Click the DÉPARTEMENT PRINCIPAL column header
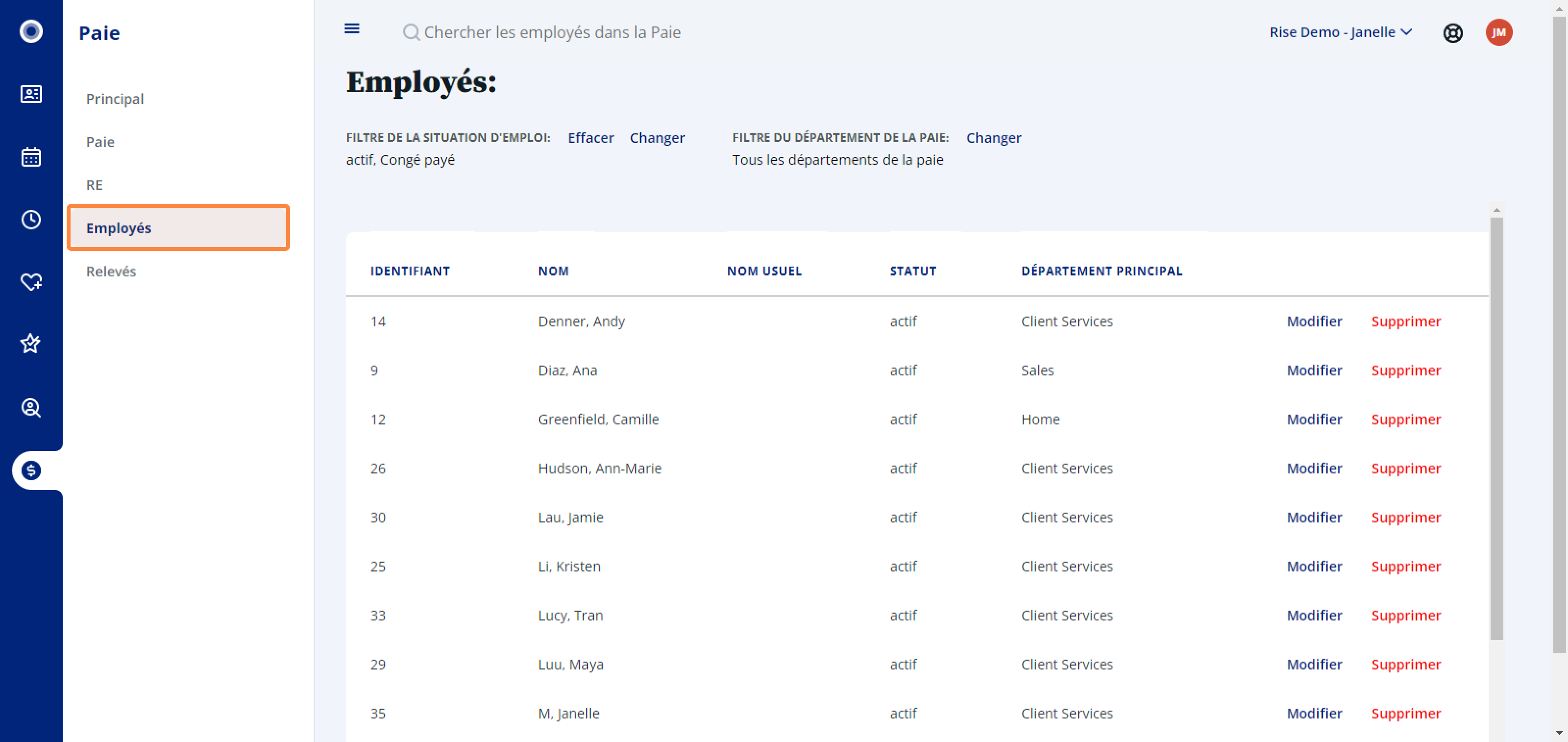Screen dimensions: 1568x742 1102,271
